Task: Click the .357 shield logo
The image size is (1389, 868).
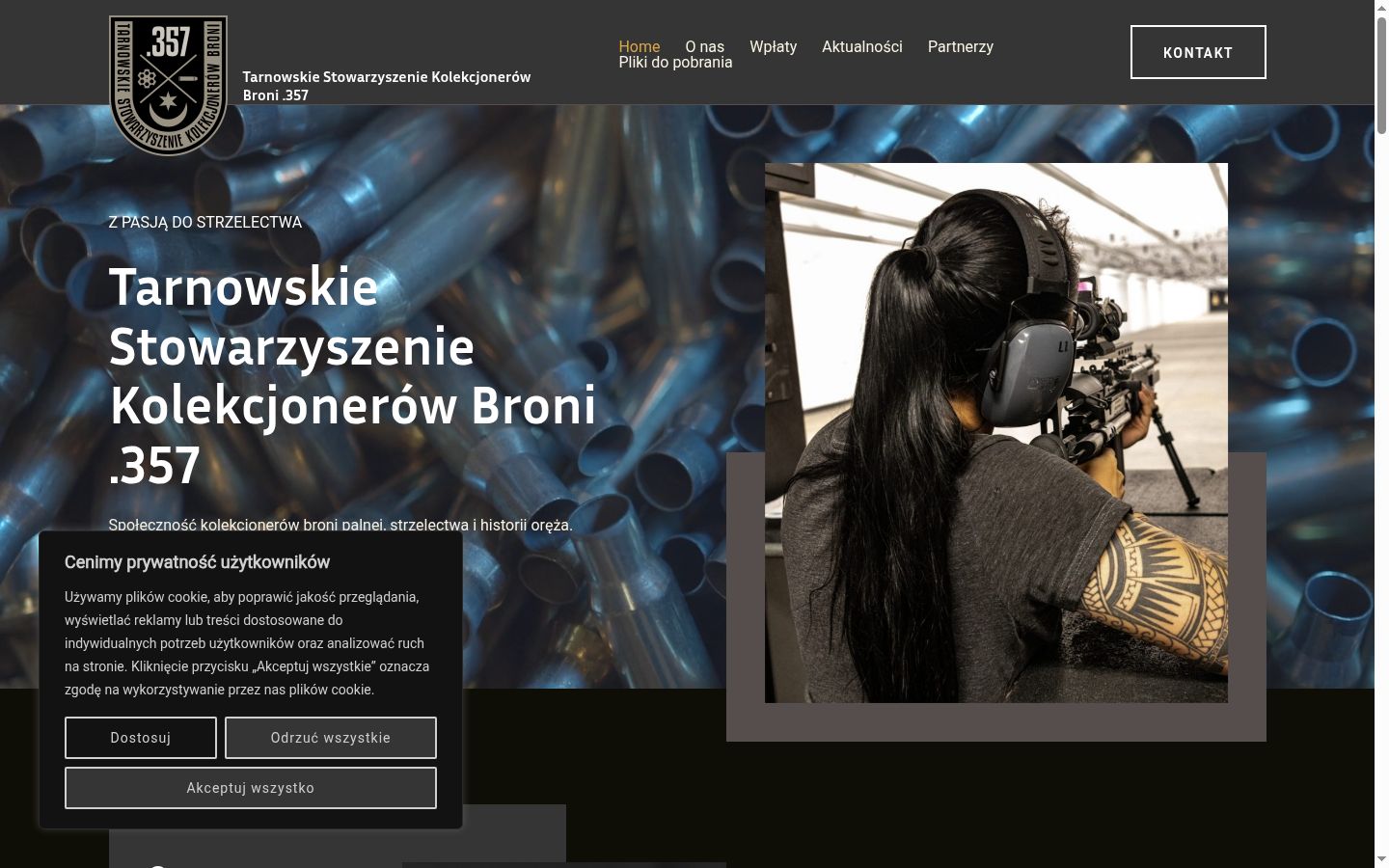Action: 169,85
